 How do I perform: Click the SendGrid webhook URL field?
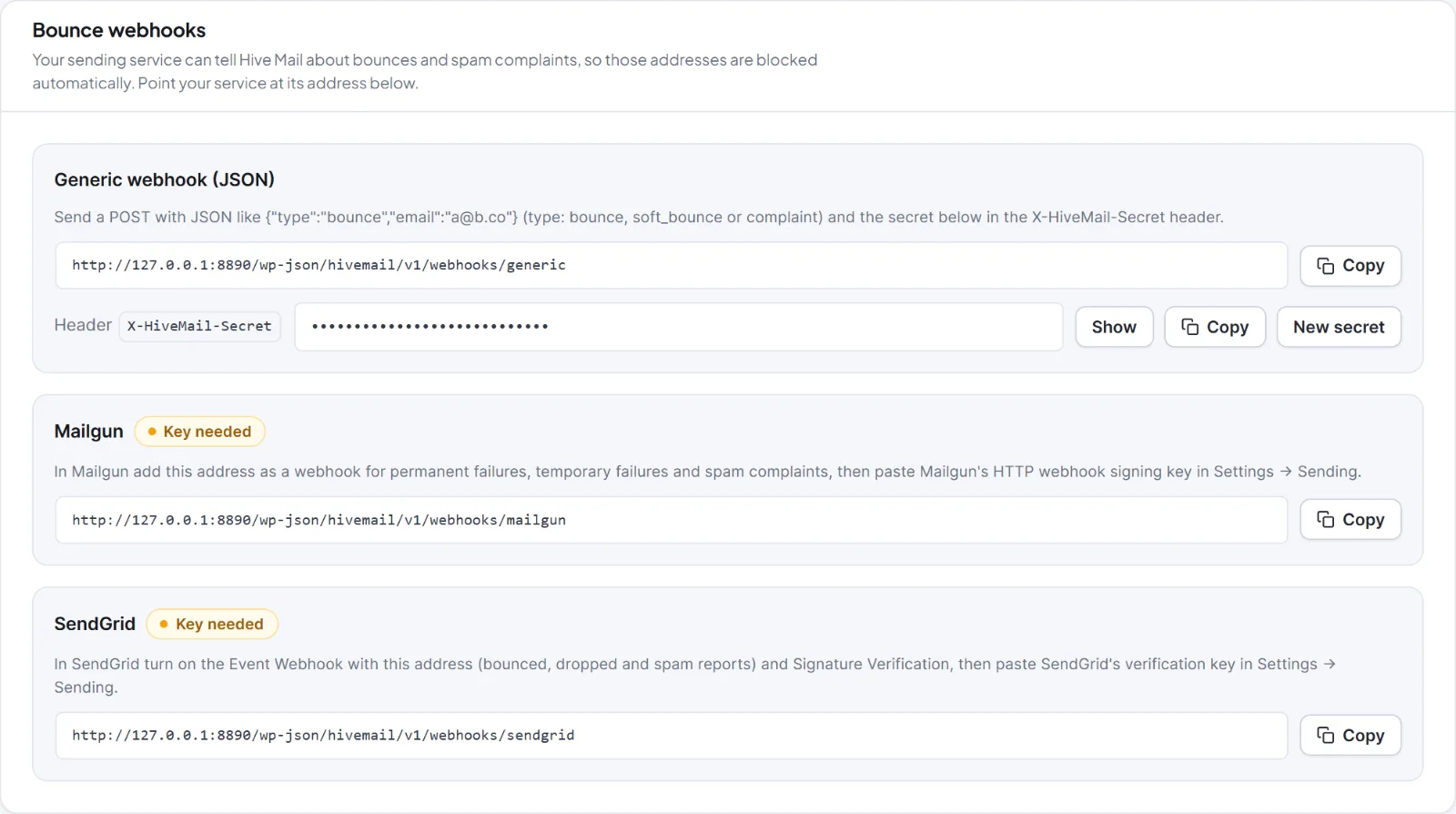click(x=672, y=735)
